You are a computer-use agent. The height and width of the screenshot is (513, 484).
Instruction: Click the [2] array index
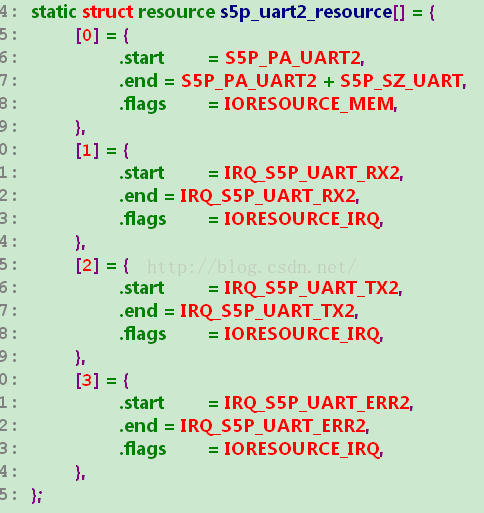88,265
